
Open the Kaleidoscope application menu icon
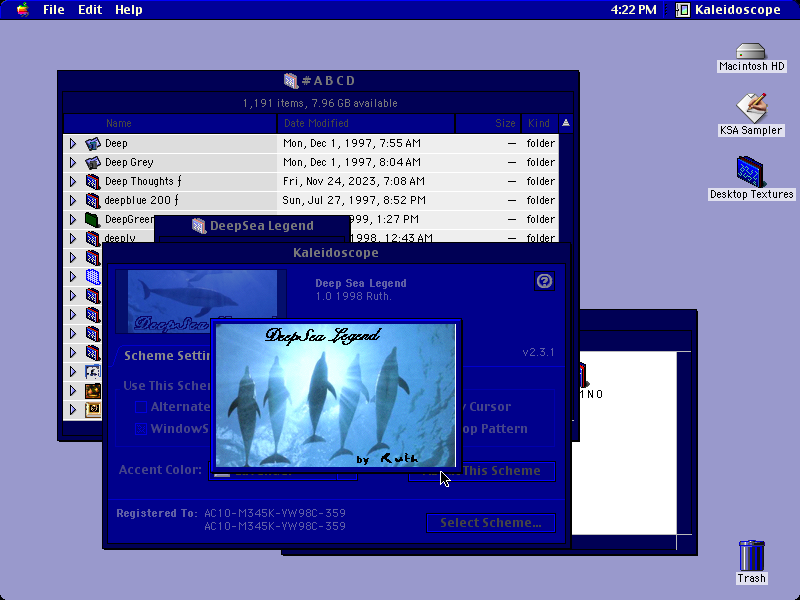pos(682,10)
